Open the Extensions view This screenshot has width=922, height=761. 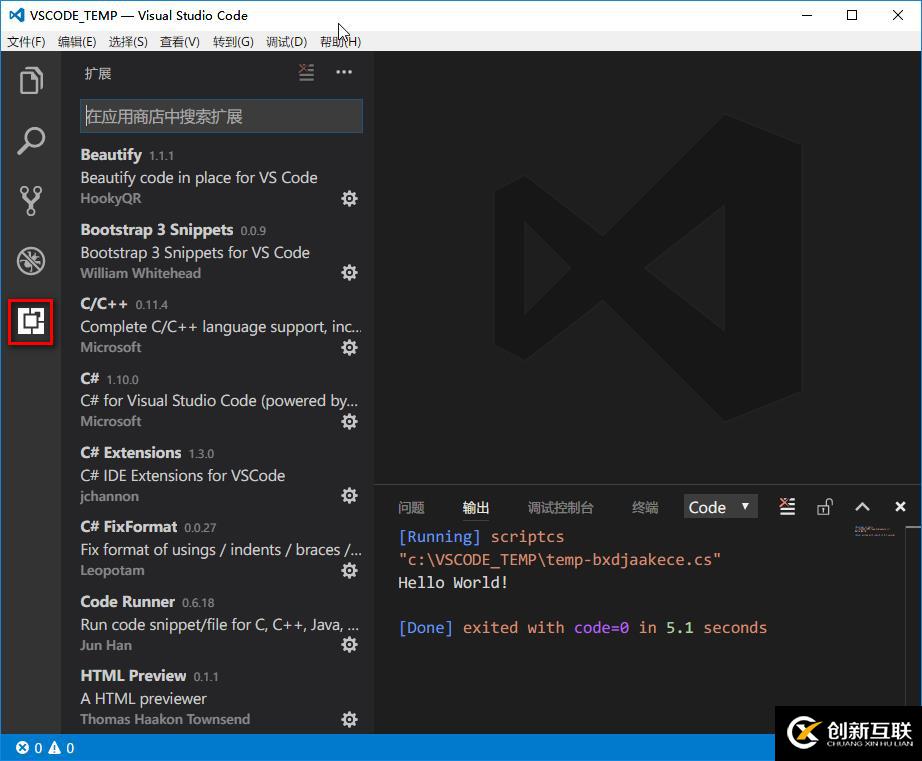click(31, 321)
